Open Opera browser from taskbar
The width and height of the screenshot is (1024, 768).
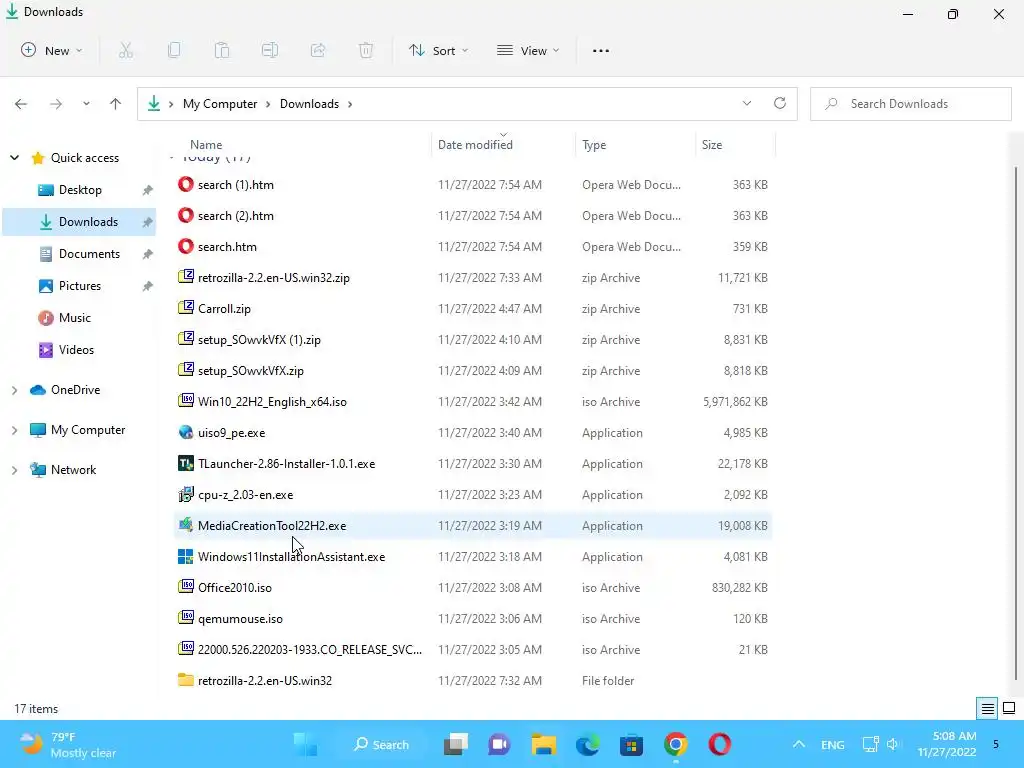pos(720,744)
